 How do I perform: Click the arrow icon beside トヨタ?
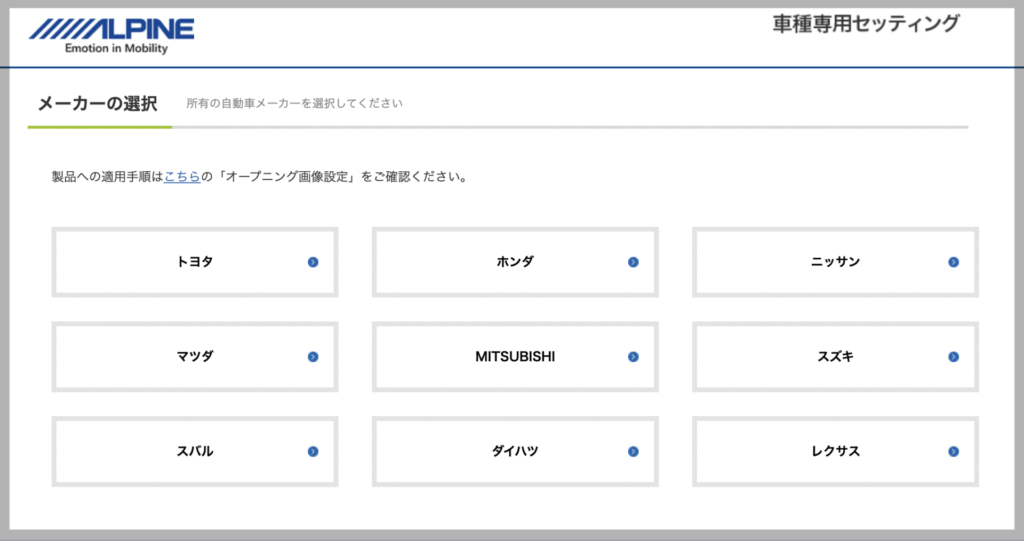point(313,262)
